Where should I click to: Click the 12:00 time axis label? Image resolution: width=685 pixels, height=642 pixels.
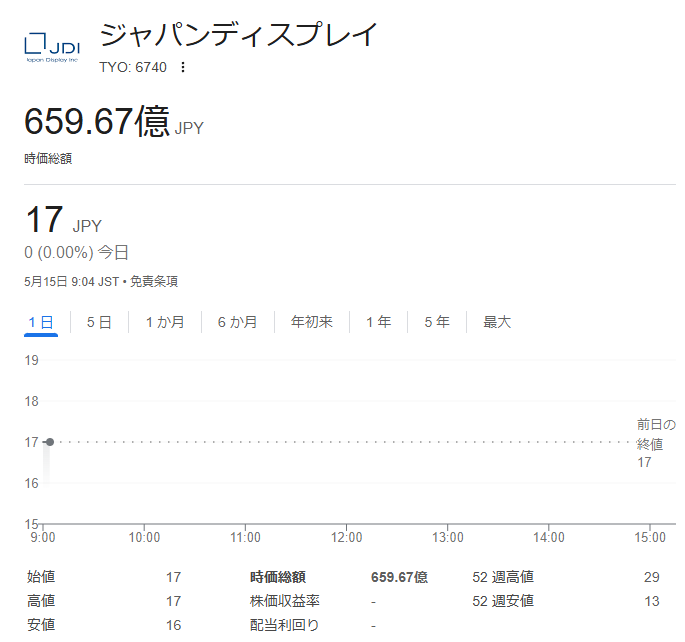click(346, 537)
